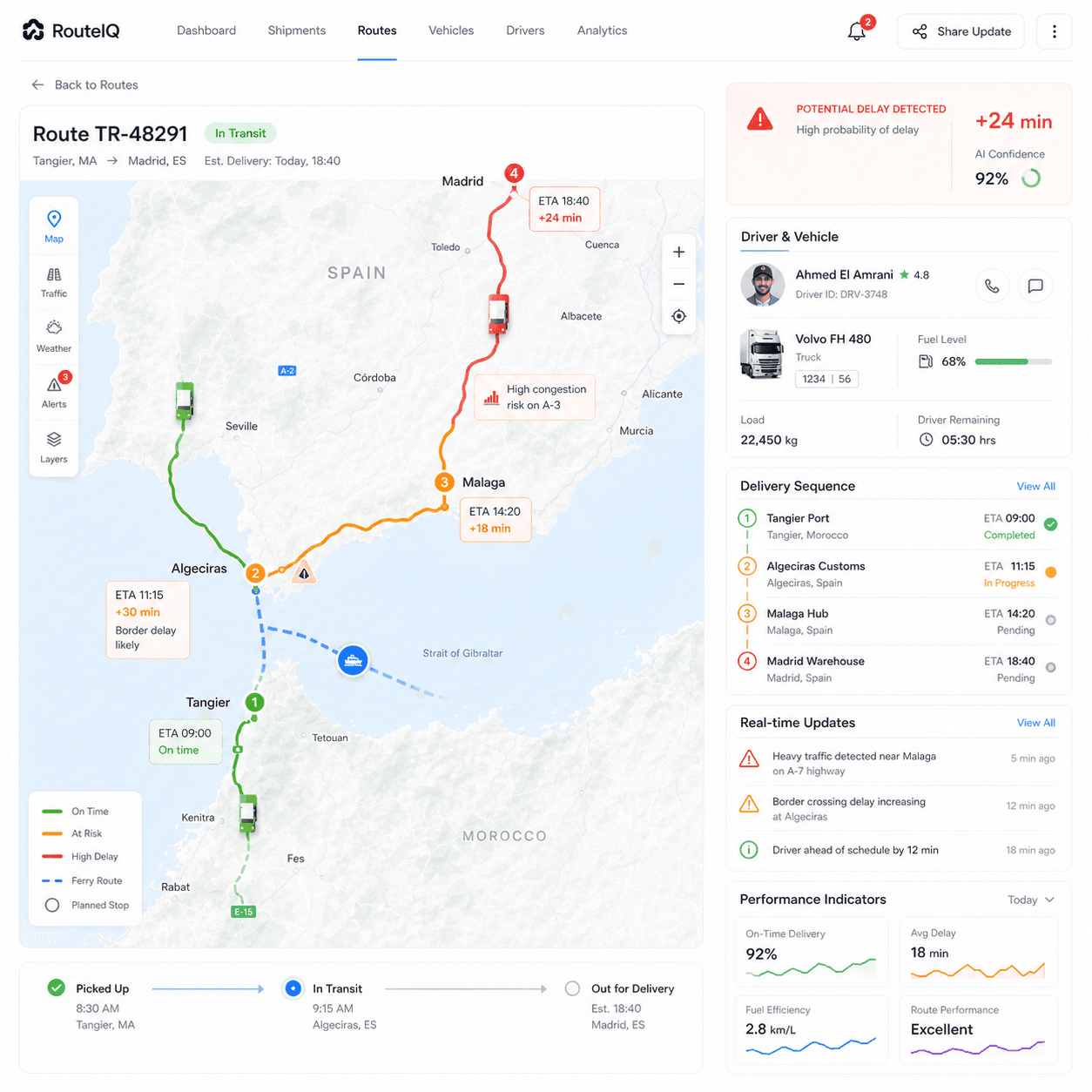Screen dimensions: 1092x1092
Task: Recenter map with locate icon
Action: point(679,316)
